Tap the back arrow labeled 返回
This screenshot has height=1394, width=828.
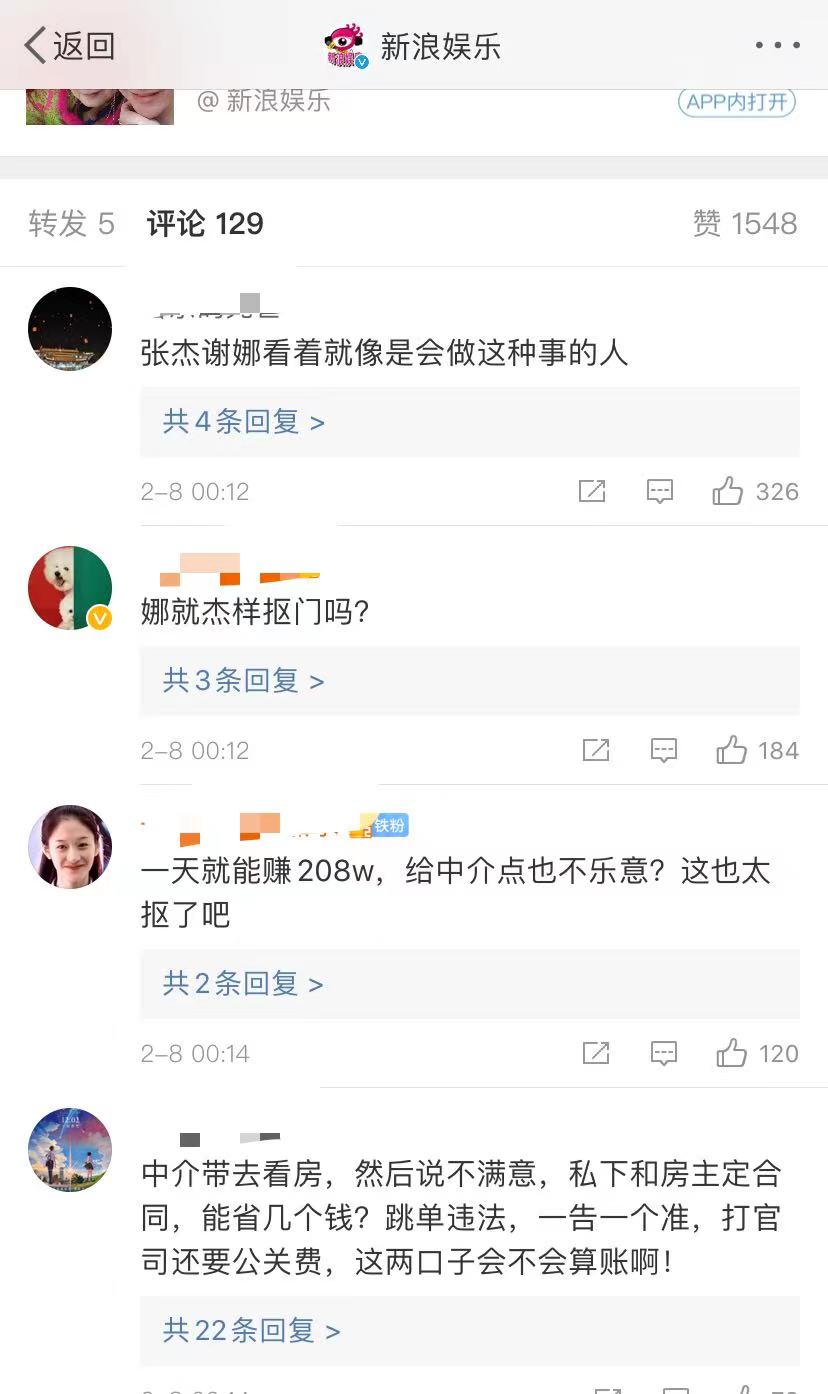tap(69, 45)
